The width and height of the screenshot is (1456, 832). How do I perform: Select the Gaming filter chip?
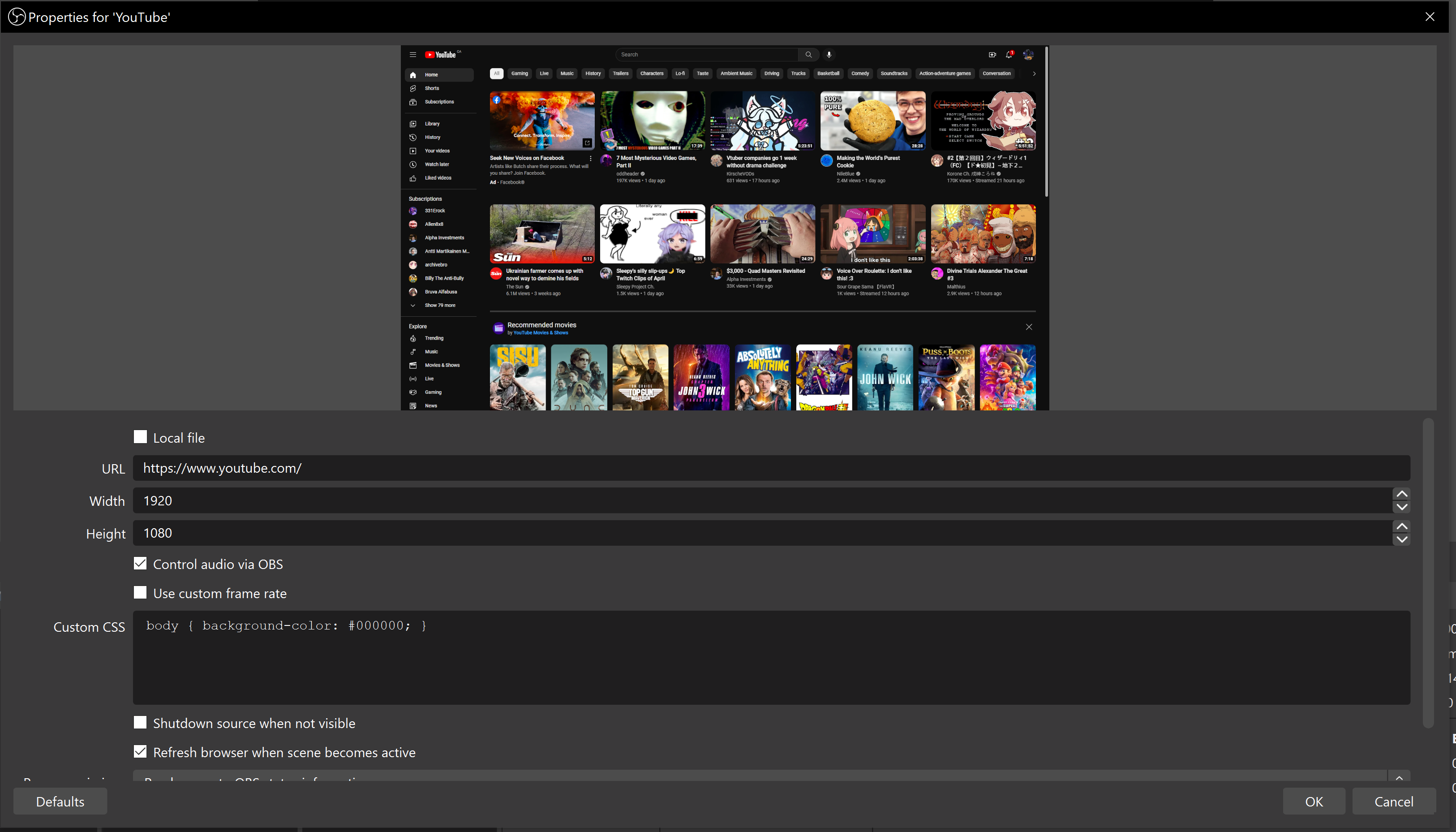click(519, 74)
